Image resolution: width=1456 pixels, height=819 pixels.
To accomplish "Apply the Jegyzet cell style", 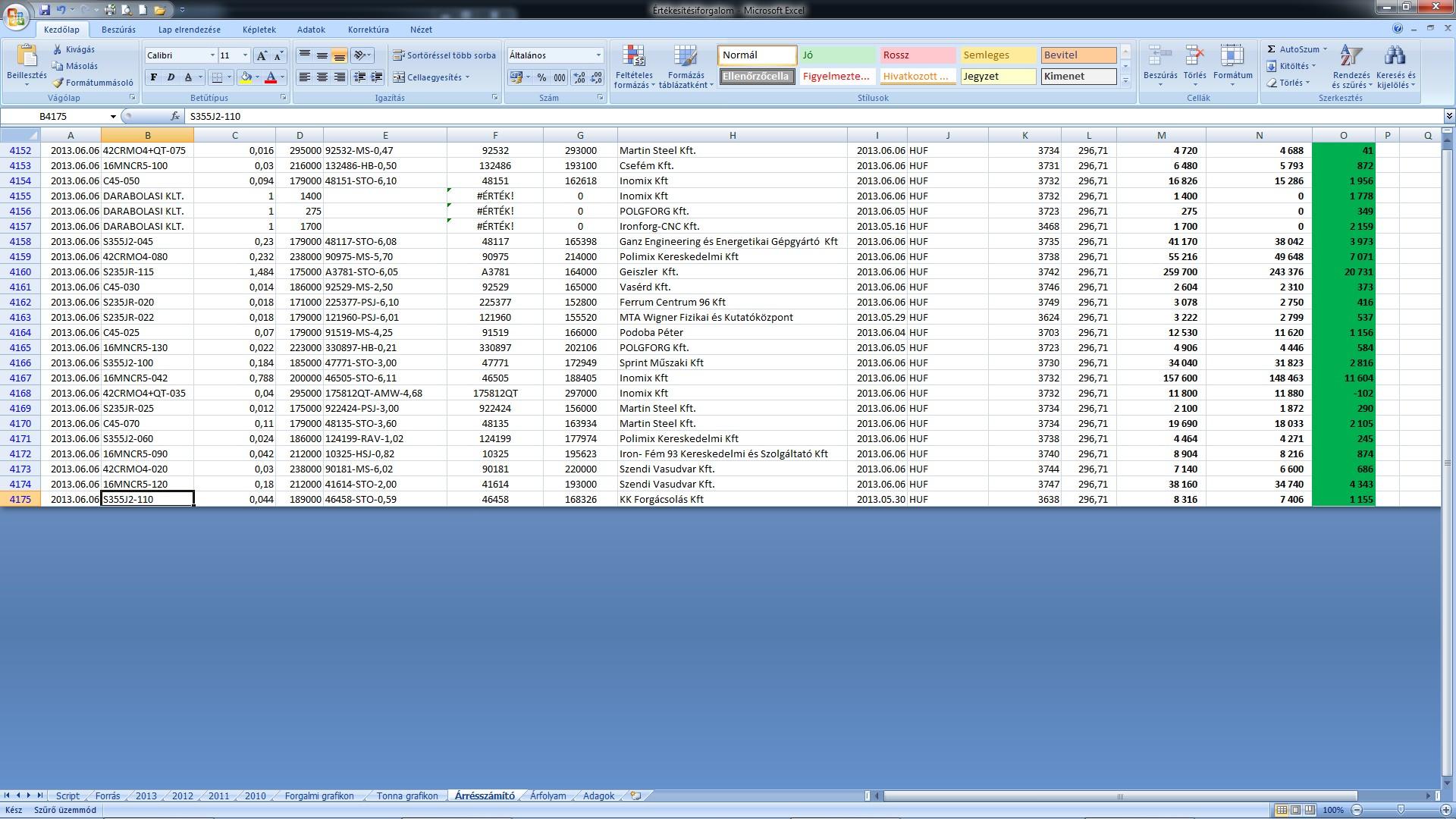I will [x=998, y=77].
